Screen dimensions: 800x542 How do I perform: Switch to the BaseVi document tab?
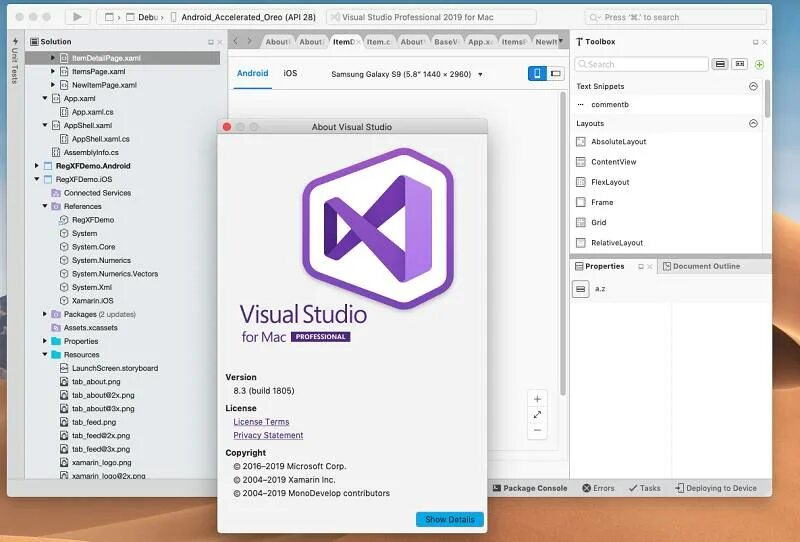(x=446, y=42)
